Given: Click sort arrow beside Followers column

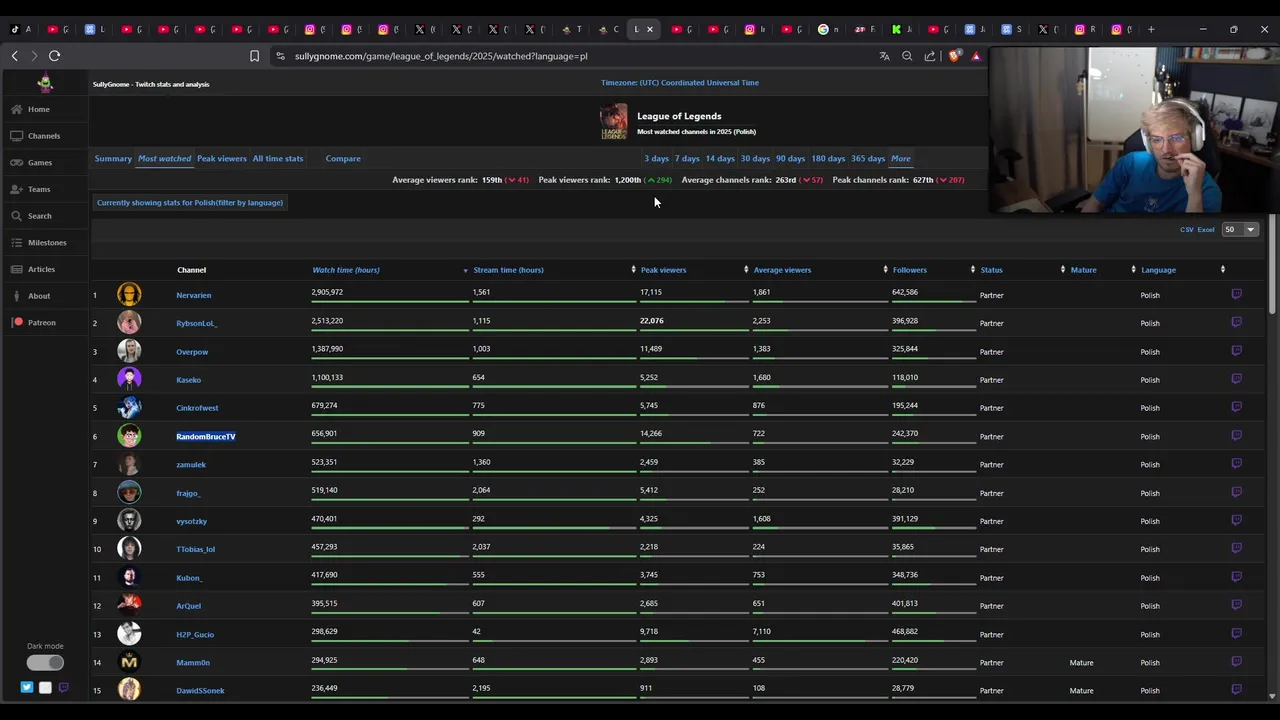Looking at the screenshot, I should pyautogui.click(x=972, y=270).
